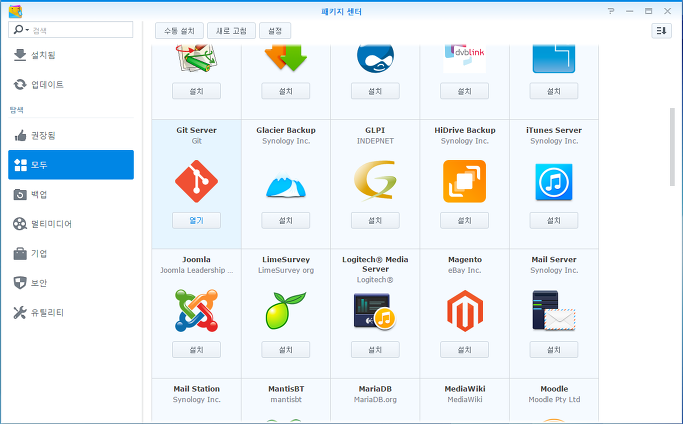Click the MantisBT package title
This screenshot has height=424, width=683.
click(x=286, y=389)
